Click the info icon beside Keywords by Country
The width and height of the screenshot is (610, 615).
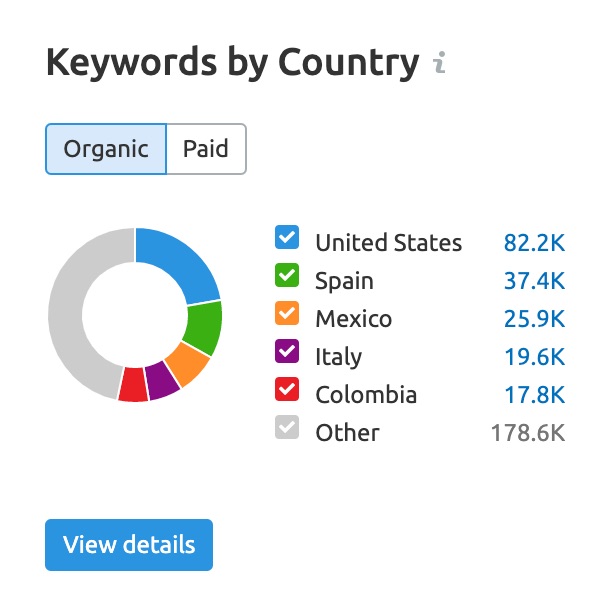point(439,64)
